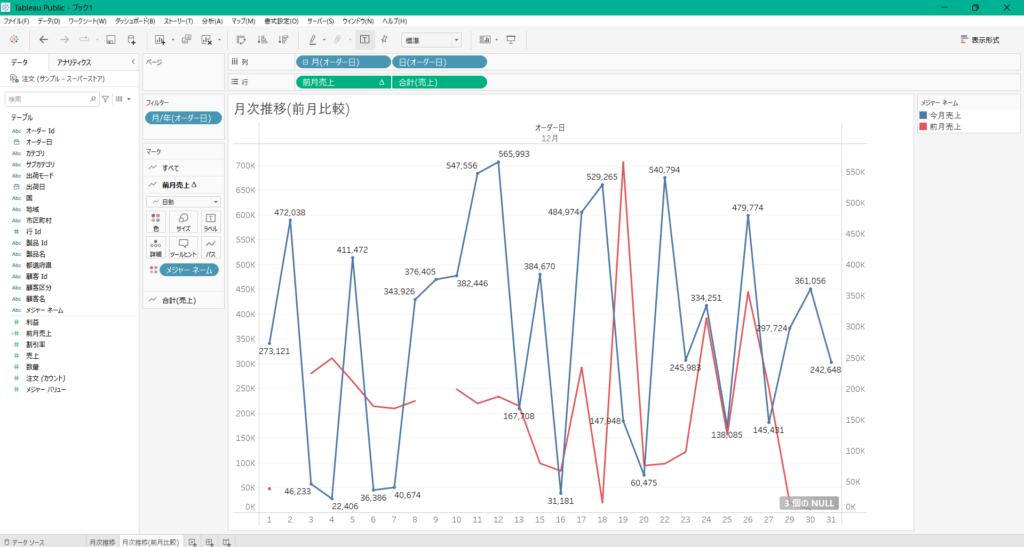Image resolution: width=1024 pixels, height=547 pixels.
Task: Click the New Worksheet toolbar icon
Action: (160, 40)
